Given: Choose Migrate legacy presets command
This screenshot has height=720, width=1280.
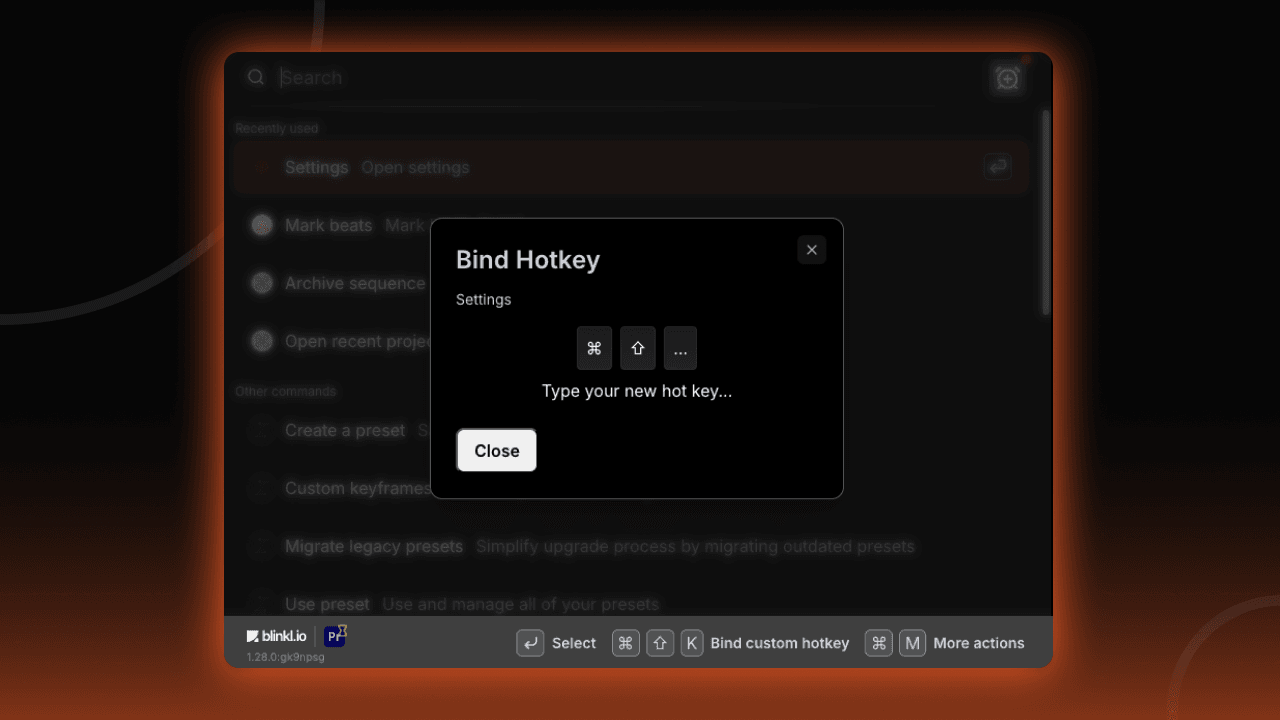Looking at the screenshot, I should [374, 546].
